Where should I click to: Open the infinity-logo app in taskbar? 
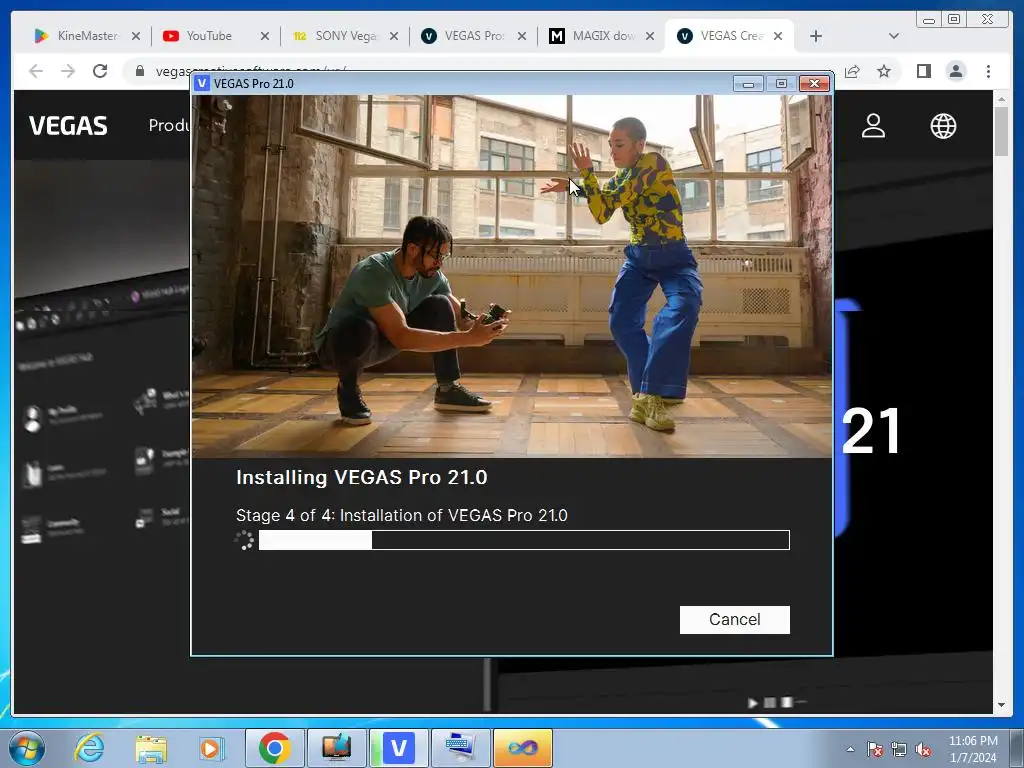point(522,748)
